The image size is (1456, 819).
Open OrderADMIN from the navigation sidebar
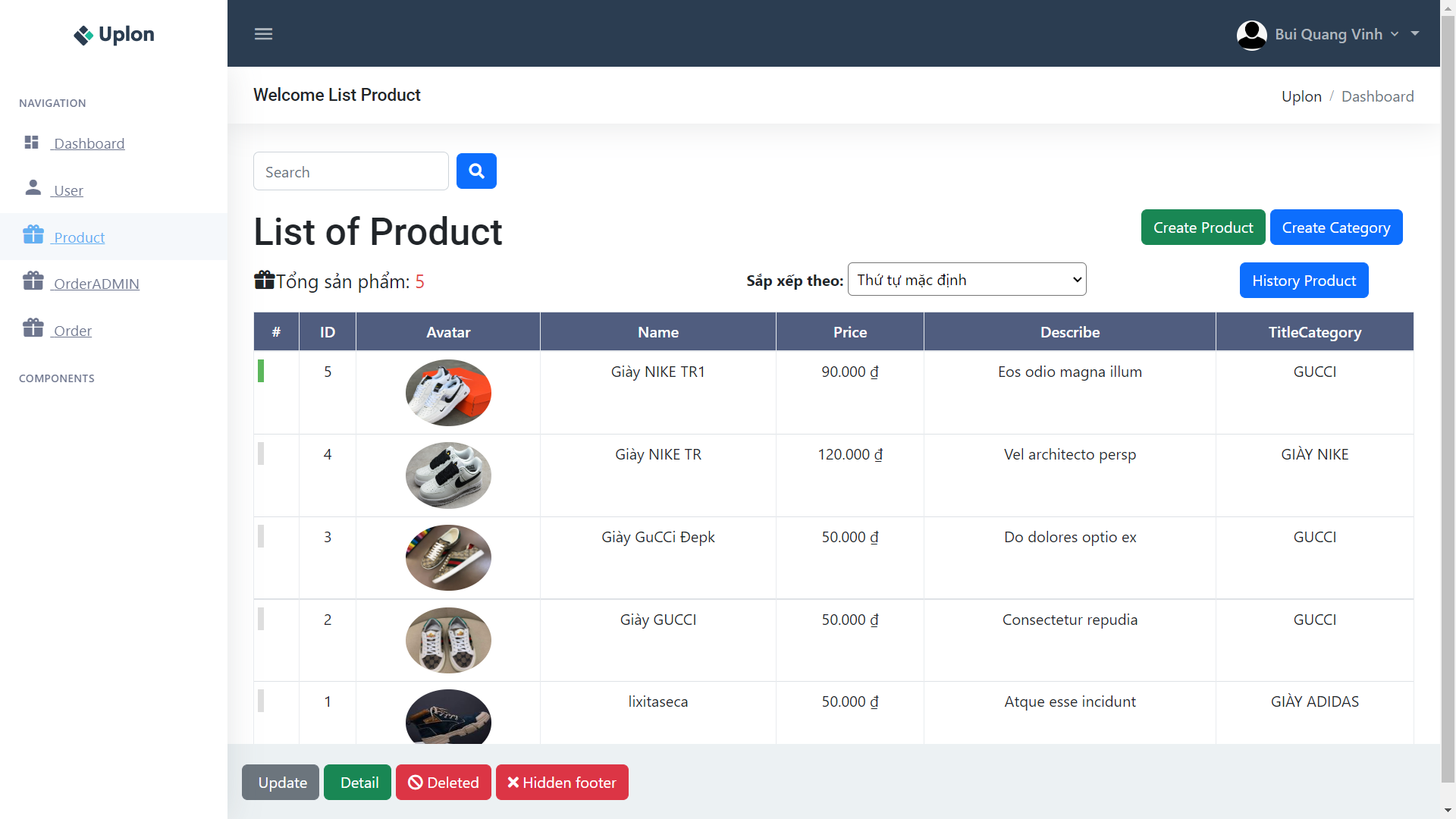pos(96,283)
